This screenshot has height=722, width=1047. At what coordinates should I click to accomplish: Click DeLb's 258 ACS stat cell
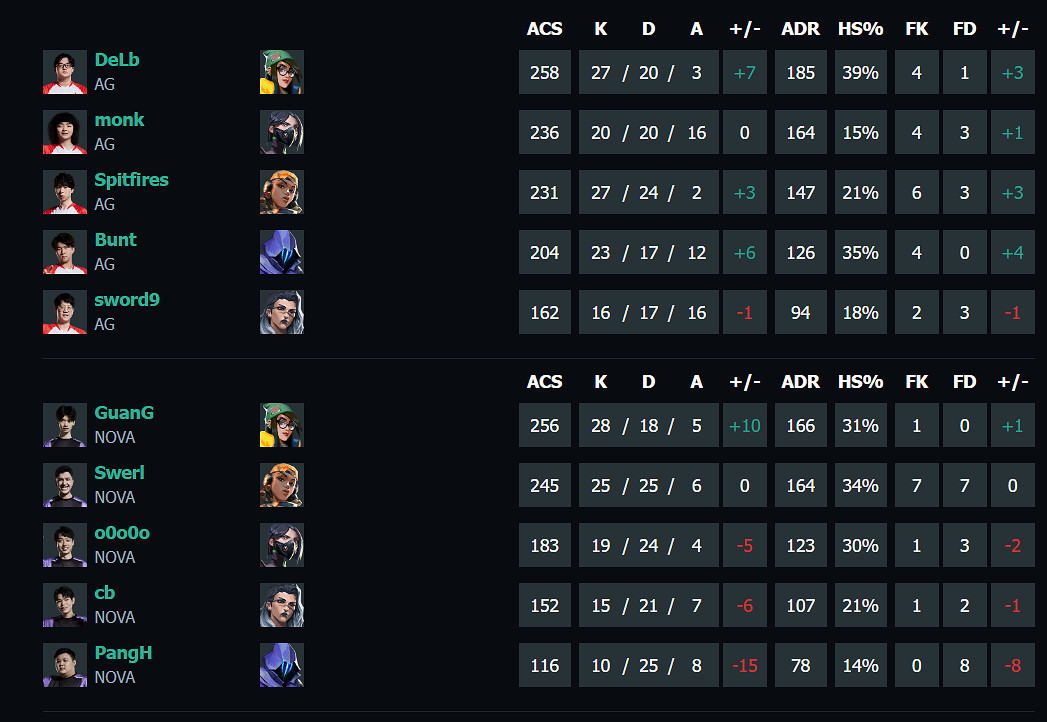pos(545,73)
